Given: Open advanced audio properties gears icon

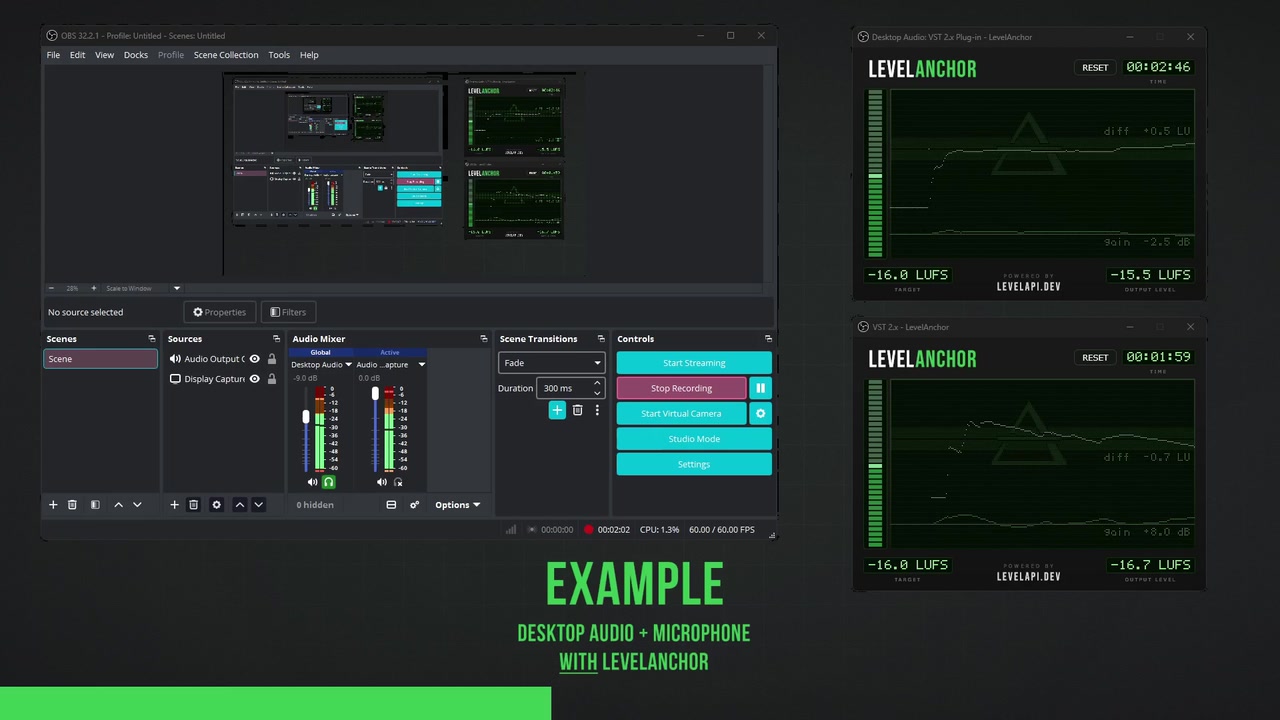Looking at the screenshot, I should point(414,505).
